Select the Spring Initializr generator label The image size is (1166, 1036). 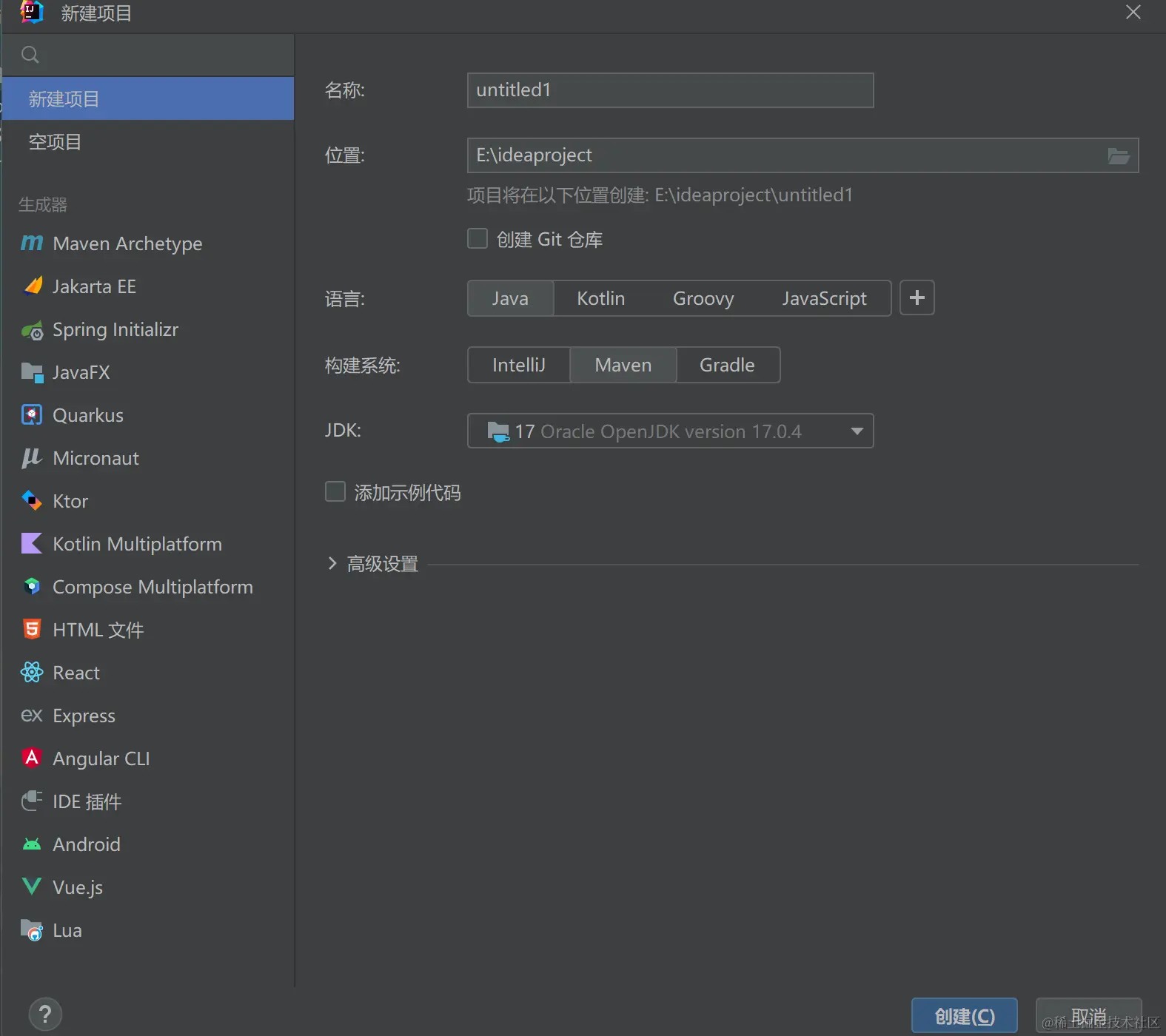pyautogui.click(x=115, y=329)
